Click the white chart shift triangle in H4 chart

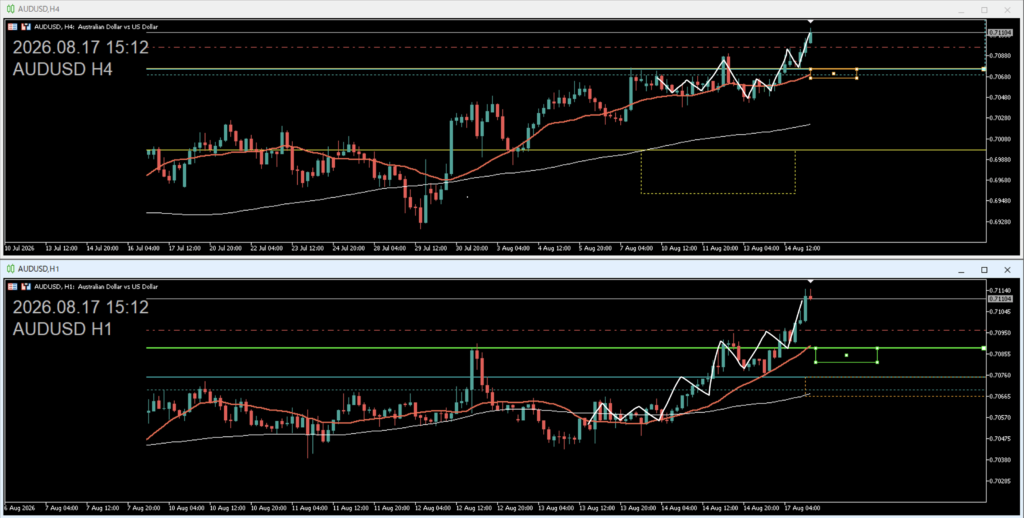pos(810,22)
